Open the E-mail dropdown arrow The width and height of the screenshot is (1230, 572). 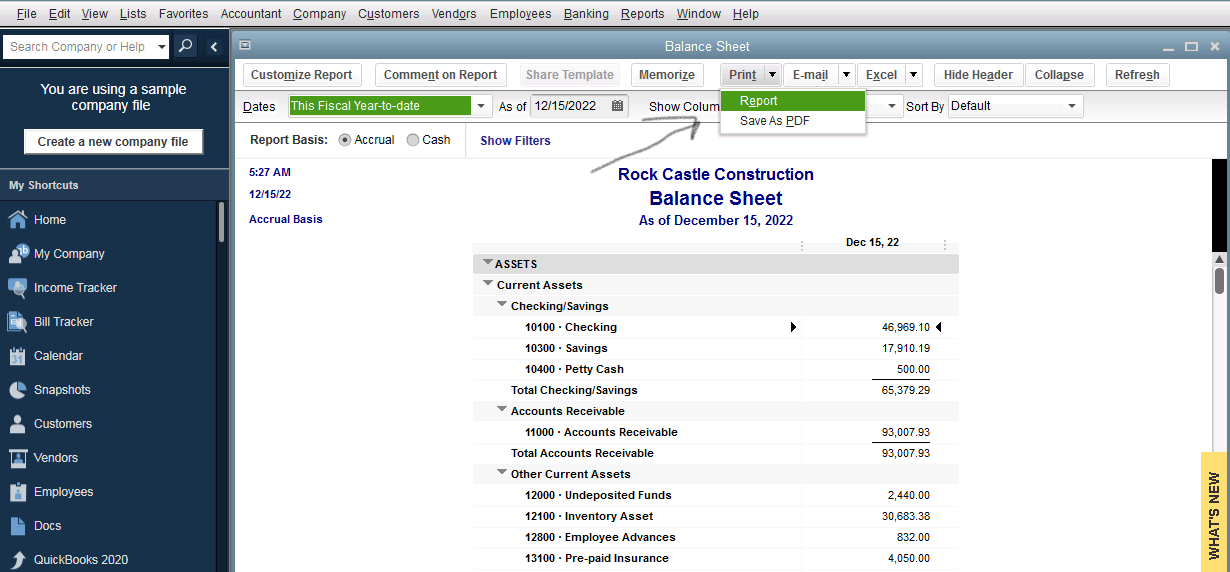846,75
